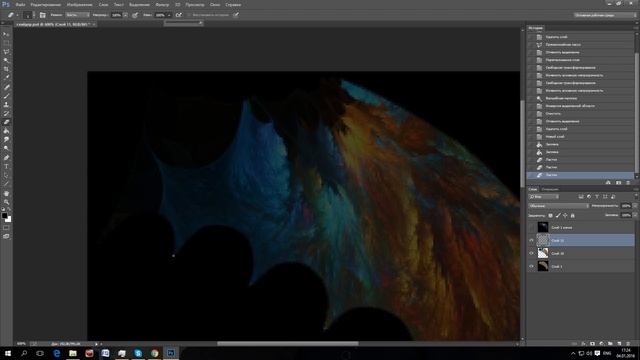The height and width of the screenshot is (360, 640).
Task: Change screen mode from toolbox bottom
Action: point(6,236)
